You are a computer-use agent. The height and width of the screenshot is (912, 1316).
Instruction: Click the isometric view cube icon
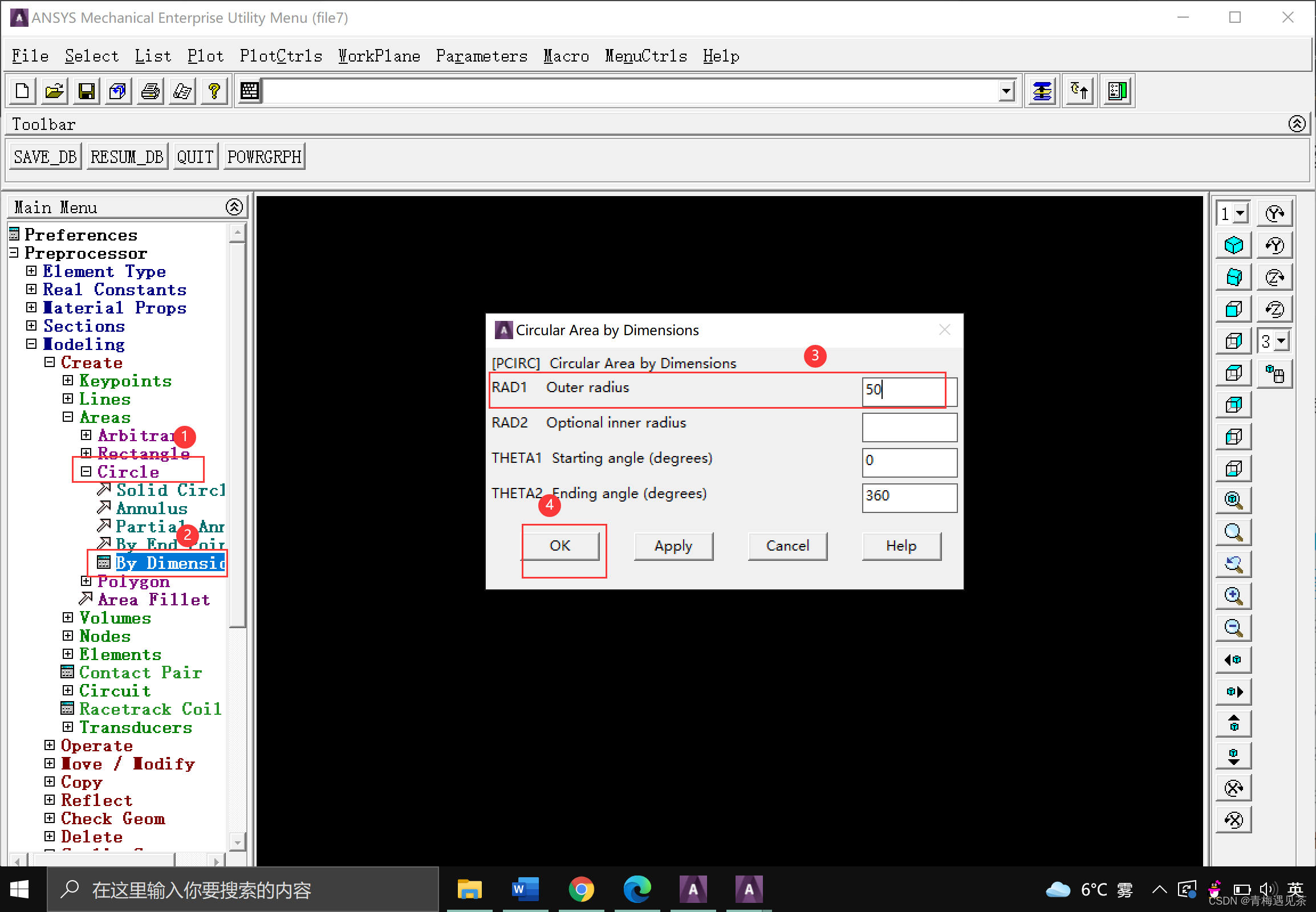coord(1234,246)
